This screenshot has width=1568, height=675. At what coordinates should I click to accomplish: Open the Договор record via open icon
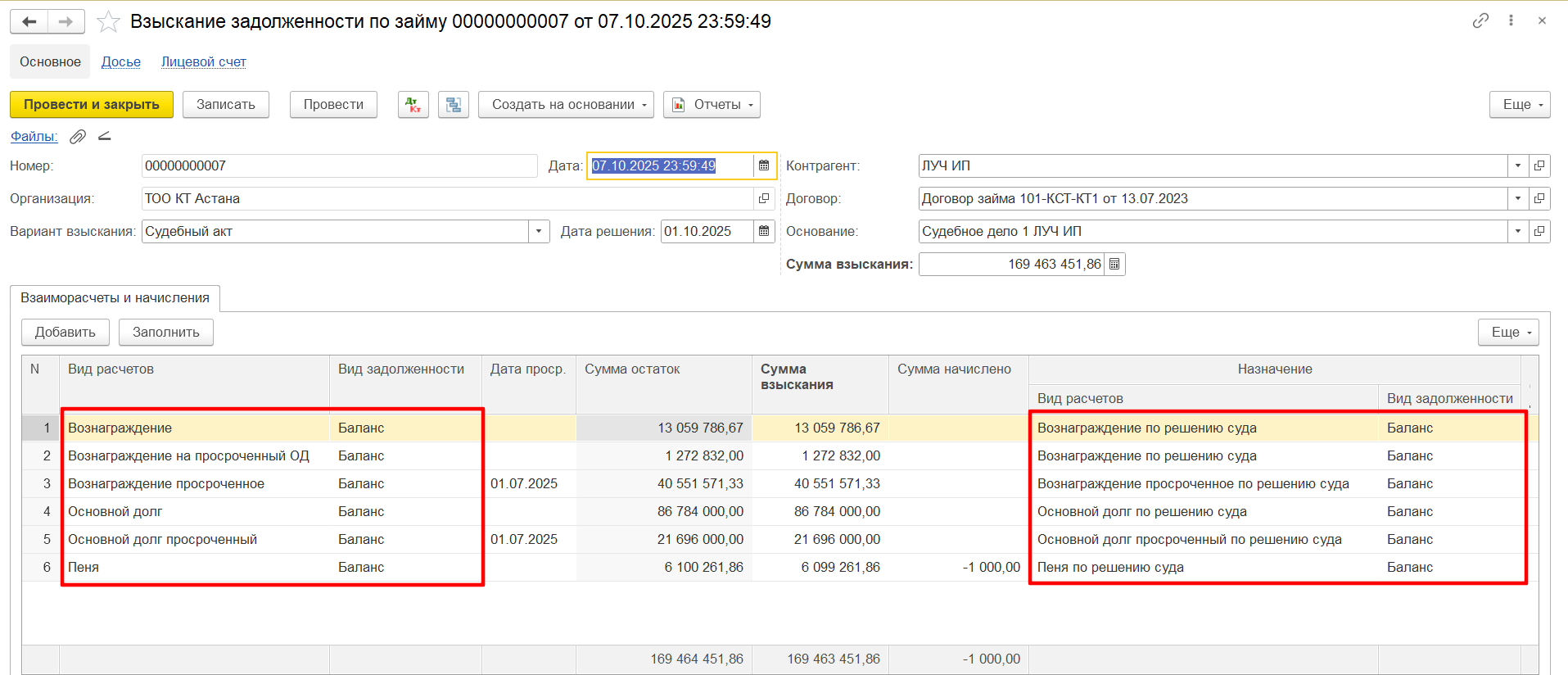[x=1539, y=198]
